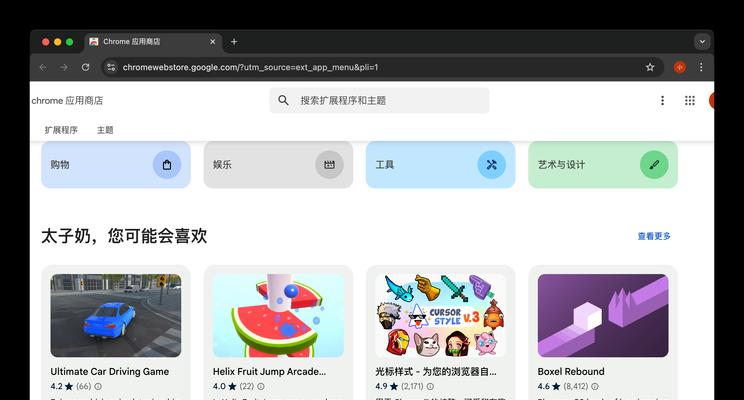Click rating info icon for Helix Fruit Jump
The height and width of the screenshot is (400, 744).
[260, 386]
